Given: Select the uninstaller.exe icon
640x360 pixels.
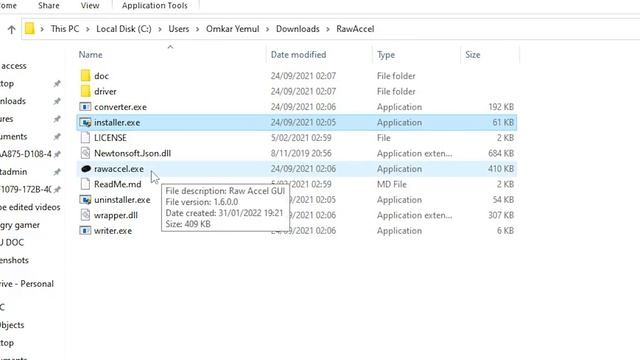Looking at the screenshot, I should coord(85,200).
